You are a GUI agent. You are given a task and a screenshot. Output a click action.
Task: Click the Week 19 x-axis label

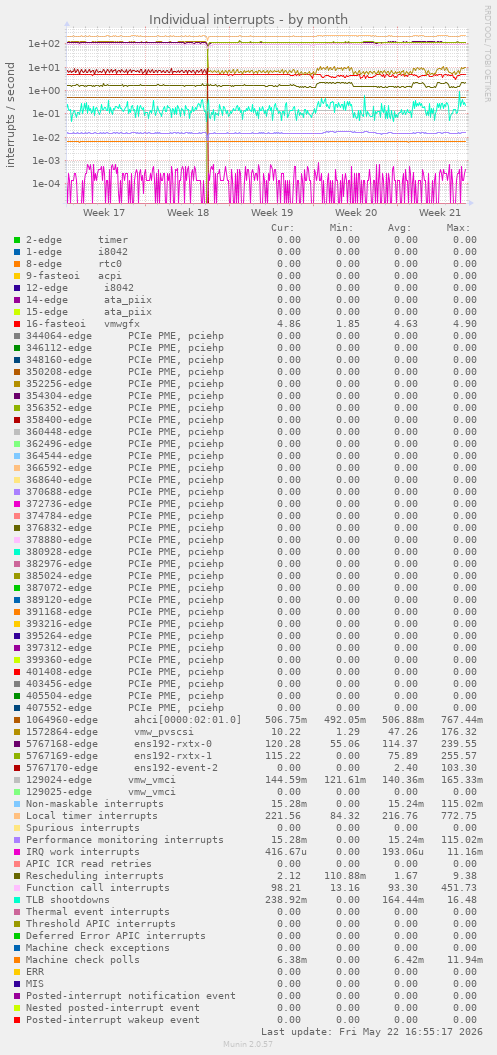pyautogui.click(x=271, y=213)
